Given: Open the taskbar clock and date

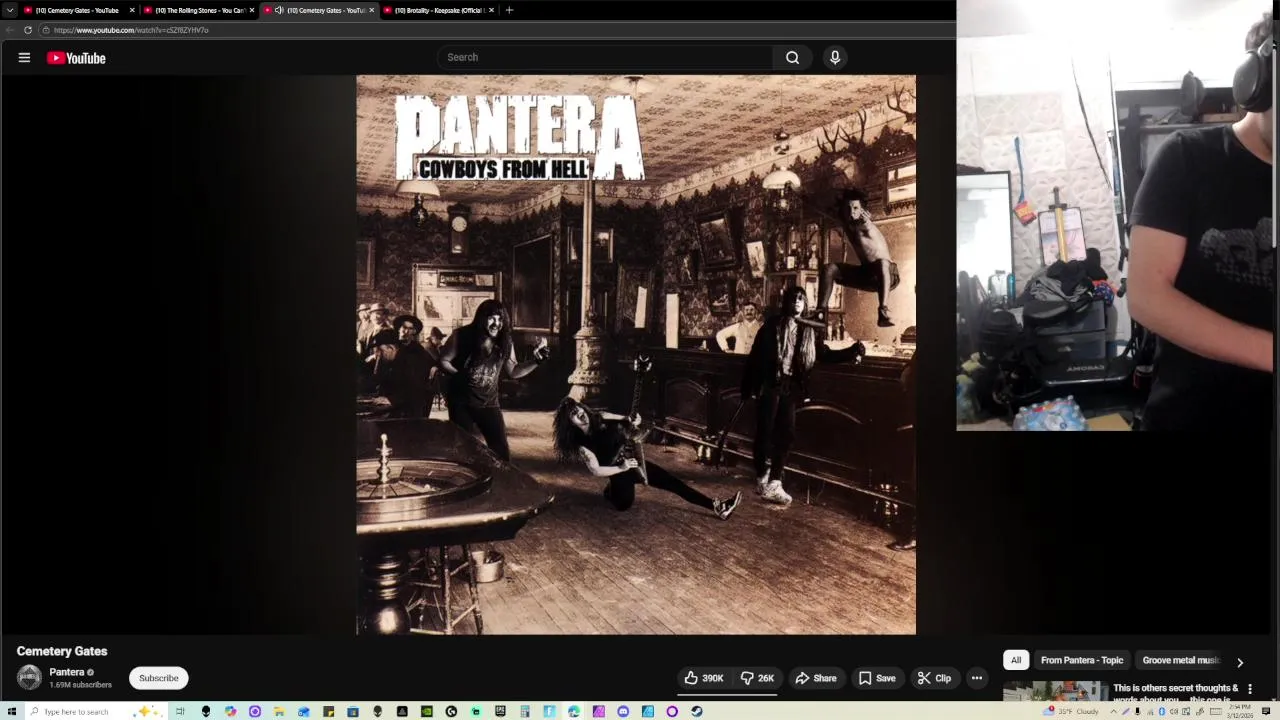Looking at the screenshot, I should coord(1241,711).
